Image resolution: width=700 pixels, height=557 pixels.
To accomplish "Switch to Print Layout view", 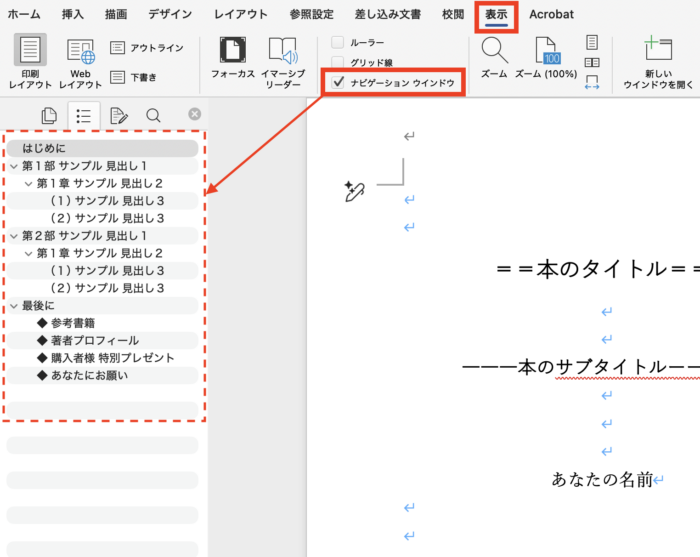I will [30, 61].
